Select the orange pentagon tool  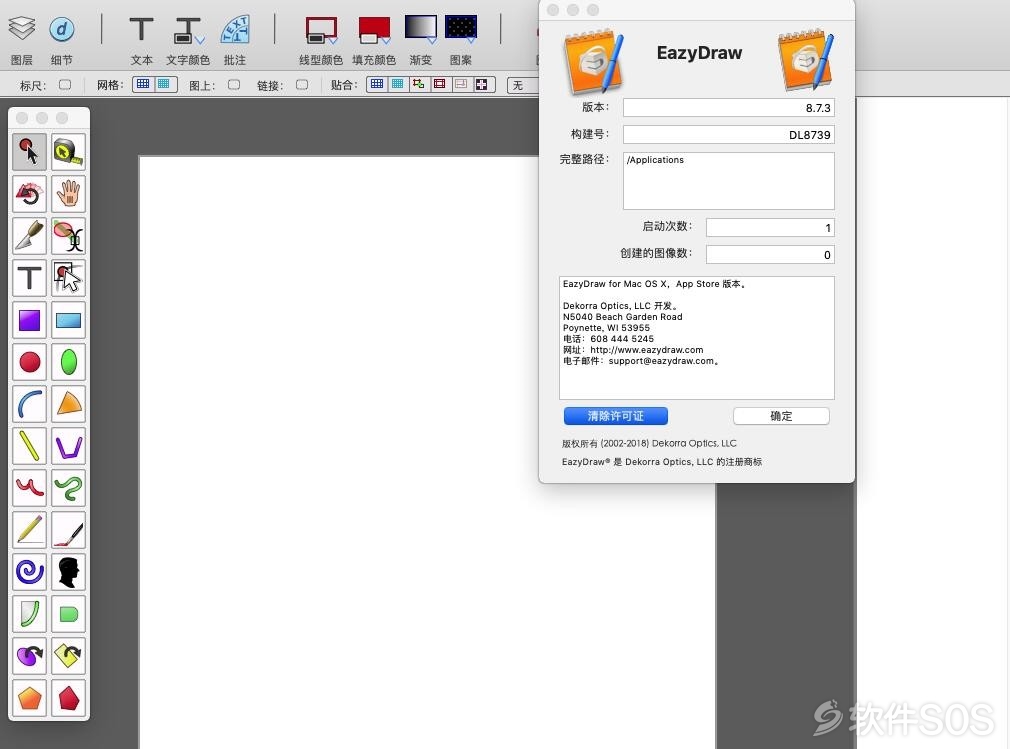tap(29, 697)
